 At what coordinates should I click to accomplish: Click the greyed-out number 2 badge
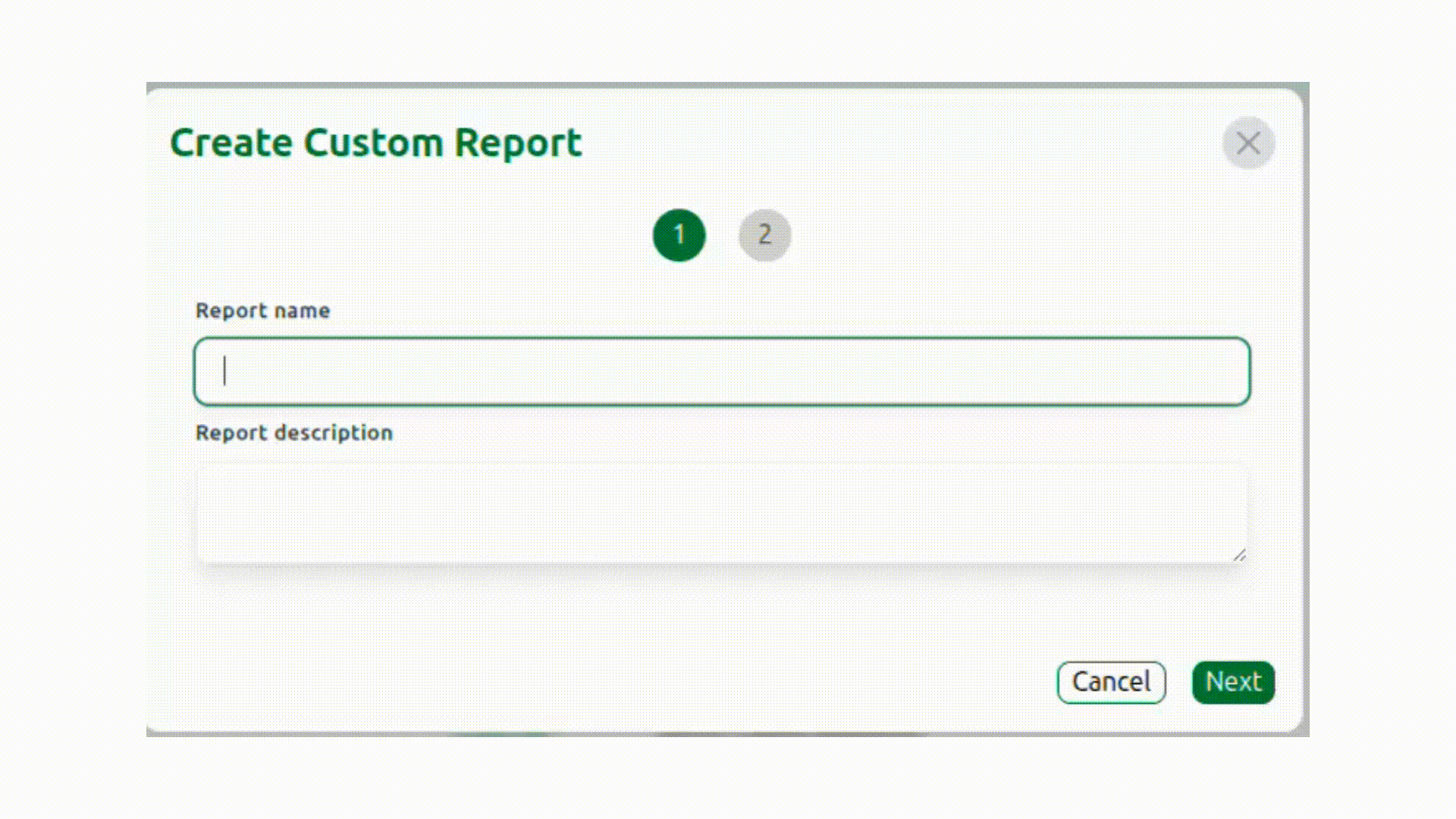(764, 235)
